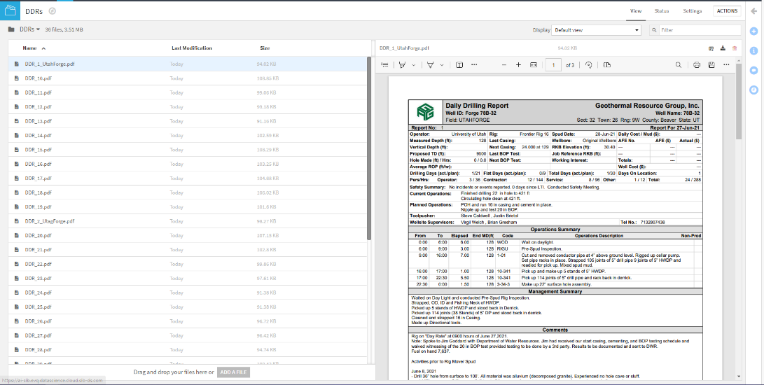The width and height of the screenshot is (764, 385).
Task: Switch to the Settings tab
Action: click(x=692, y=11)
